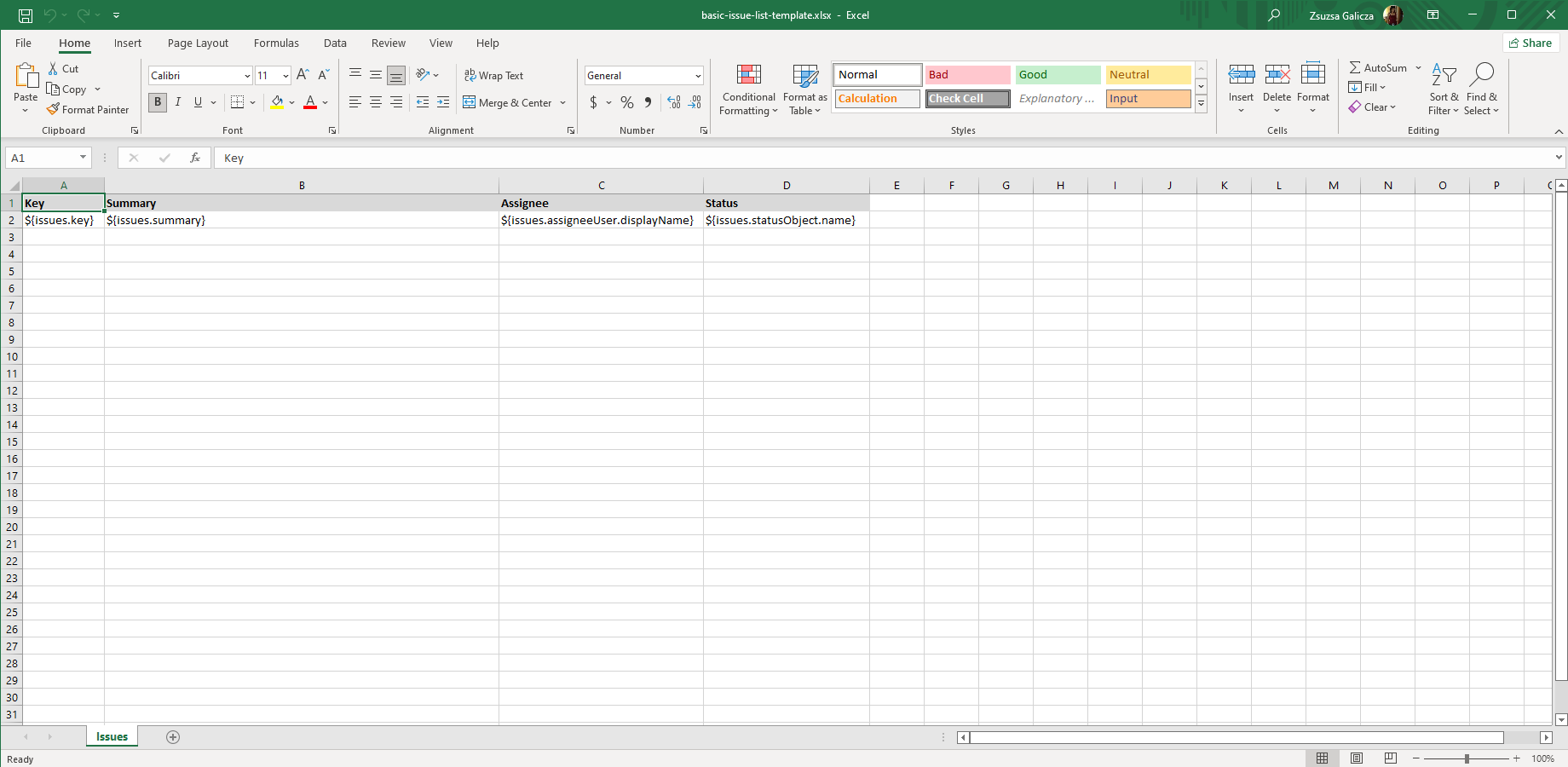1568x767 pixels.
Task: Click the Delete Cells icon
Action: point(1277,75)
